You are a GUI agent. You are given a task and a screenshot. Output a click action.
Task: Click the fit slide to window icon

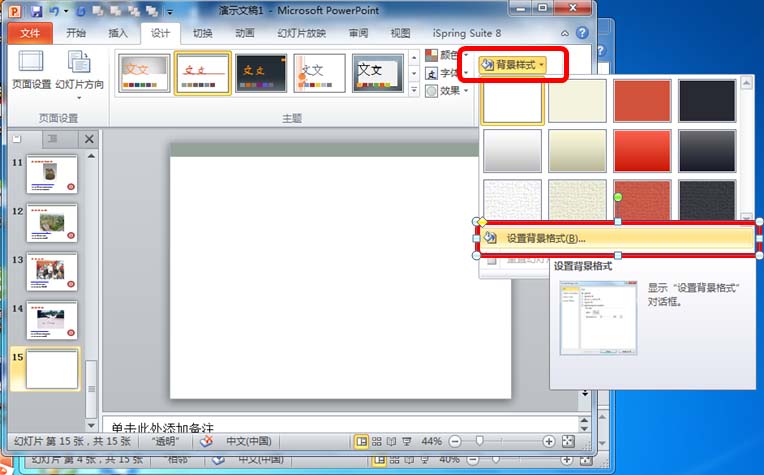(568, 441)
